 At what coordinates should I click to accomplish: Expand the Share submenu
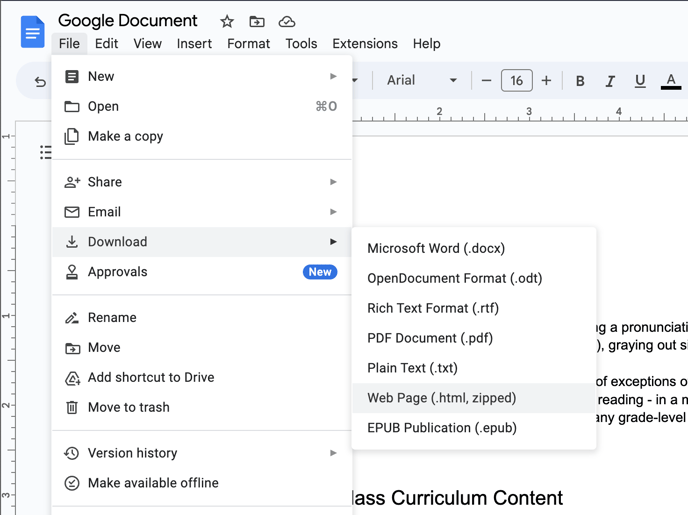click(x=202, y=182)
